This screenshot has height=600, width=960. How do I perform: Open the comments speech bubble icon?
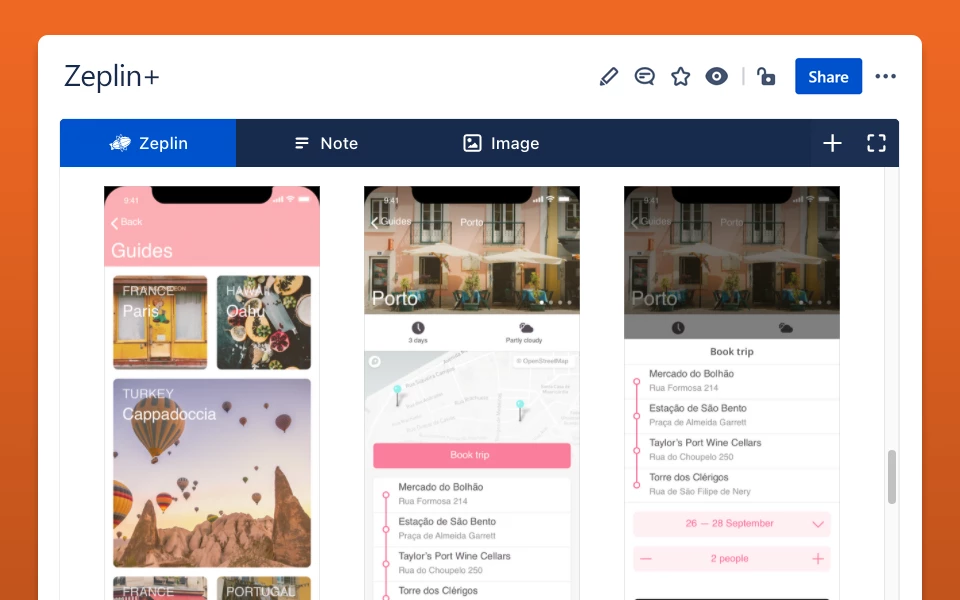(x=644, y=77)
